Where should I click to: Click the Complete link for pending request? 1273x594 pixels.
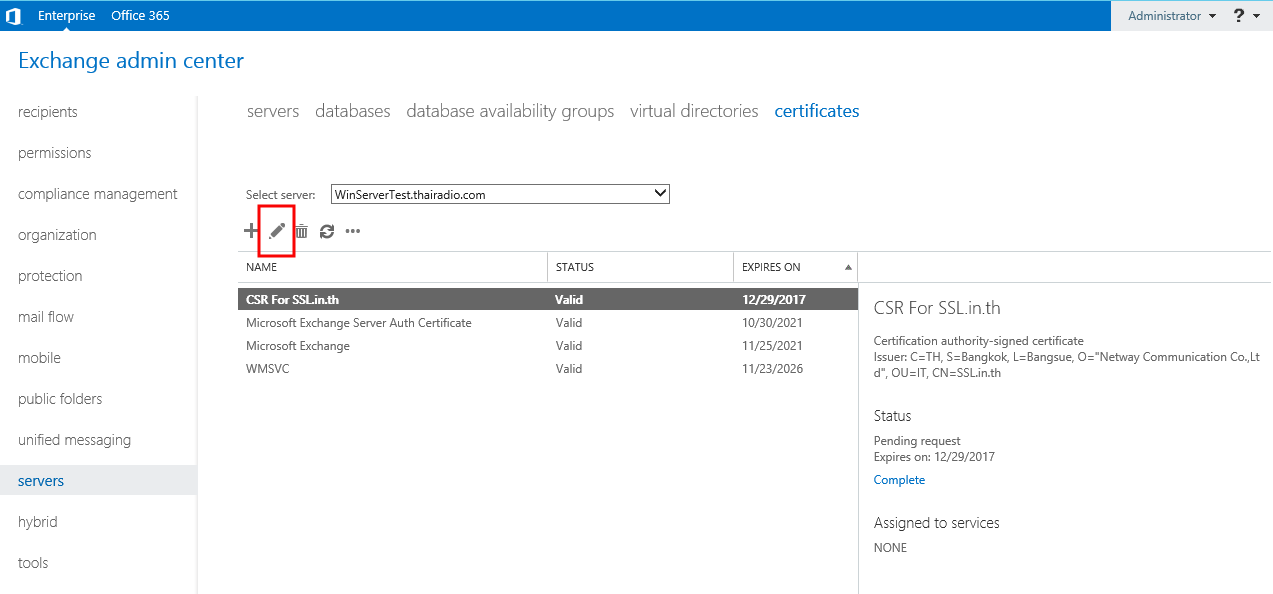coord(899,480)
